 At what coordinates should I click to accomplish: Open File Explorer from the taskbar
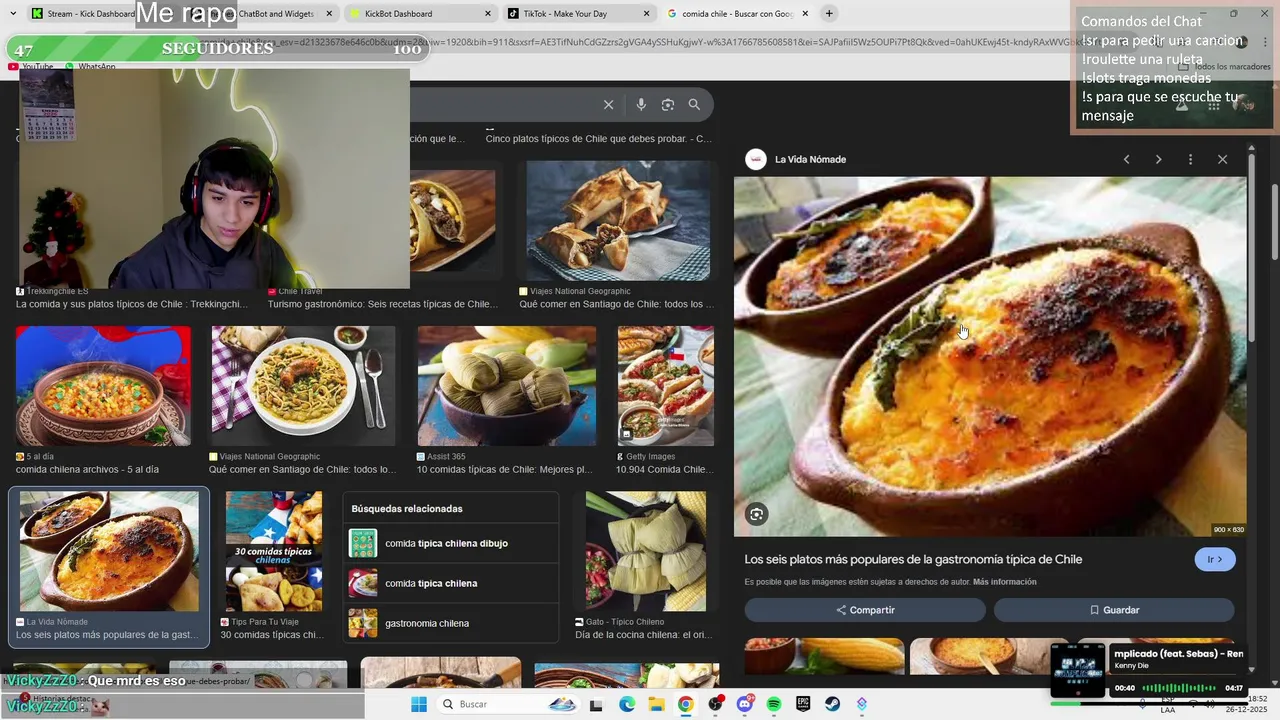coord(656,705)
